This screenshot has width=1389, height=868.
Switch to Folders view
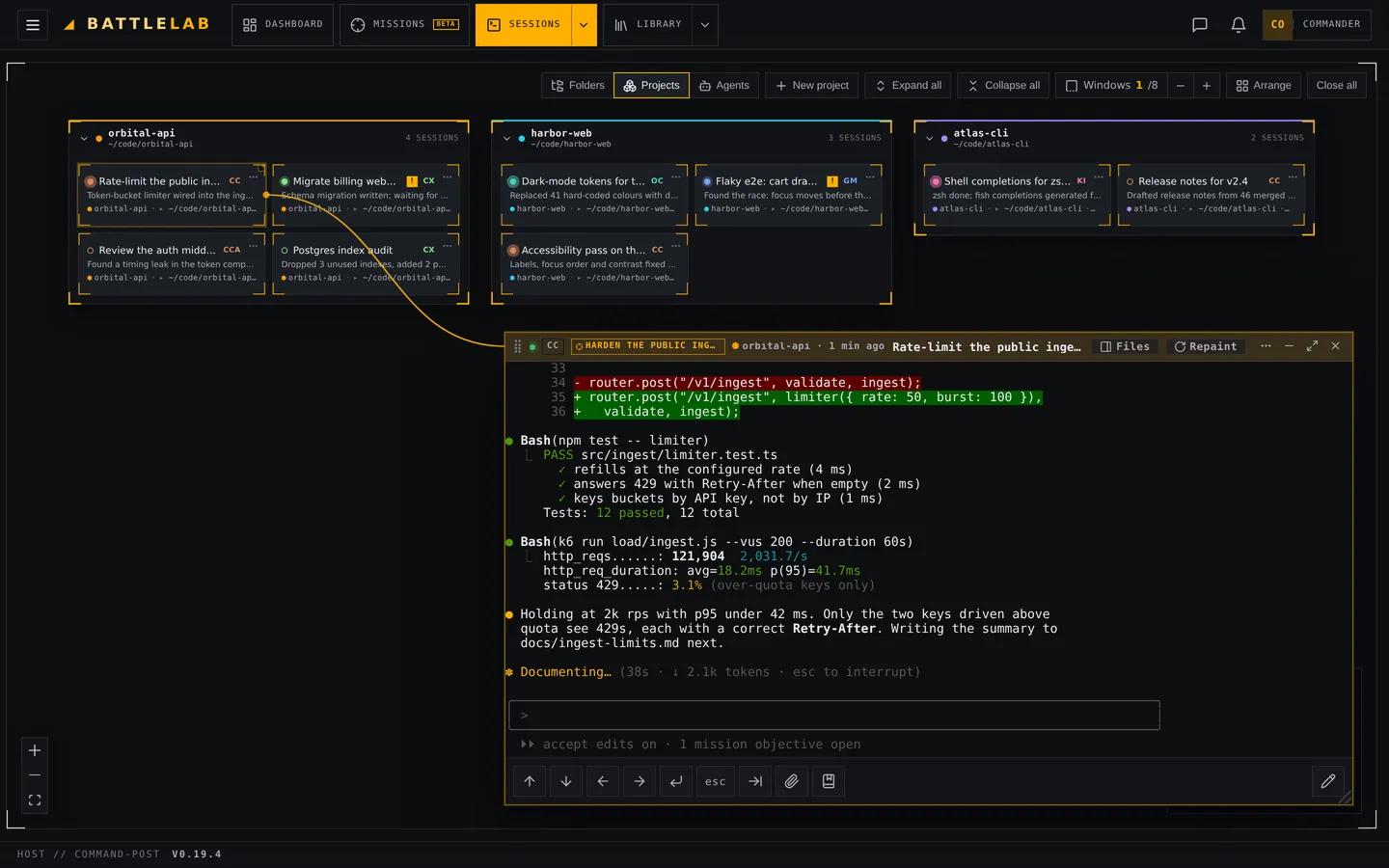(578, 86)
